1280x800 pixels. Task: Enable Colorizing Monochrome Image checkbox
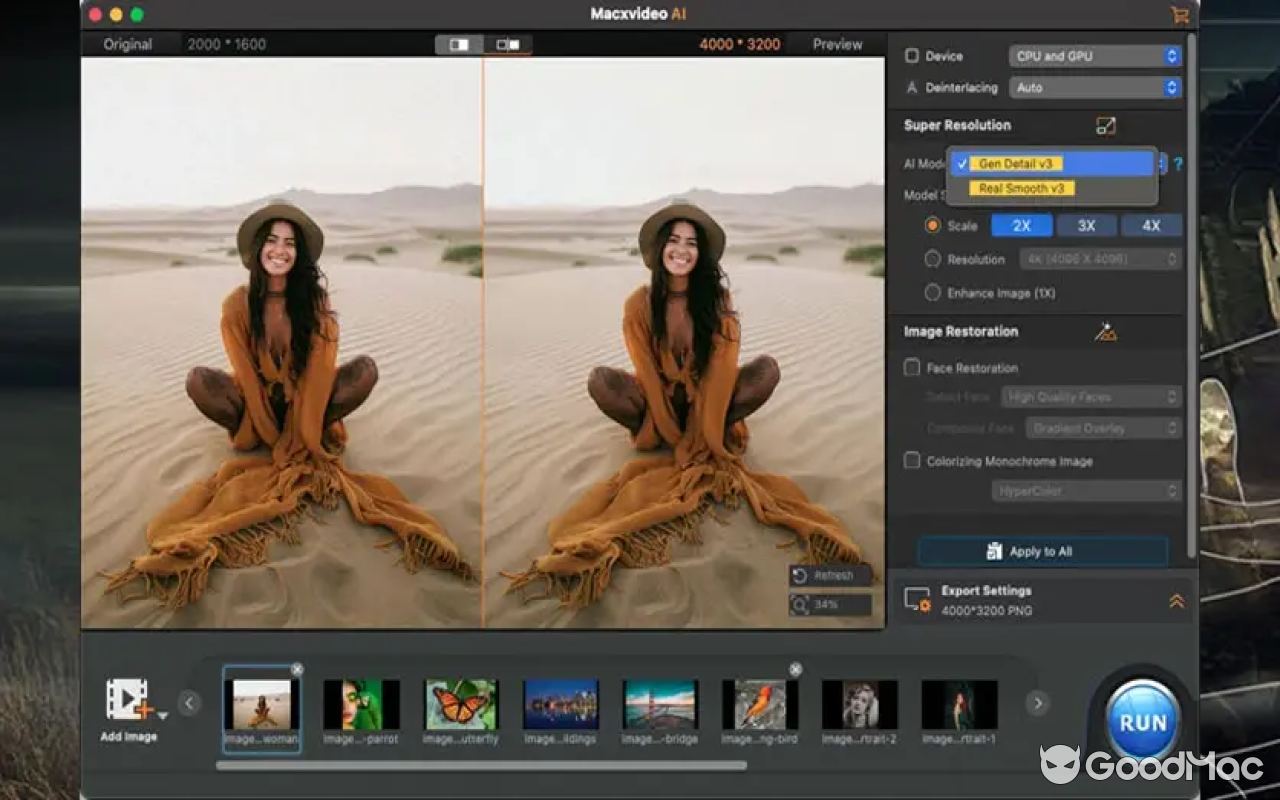(x=912, y=461)
